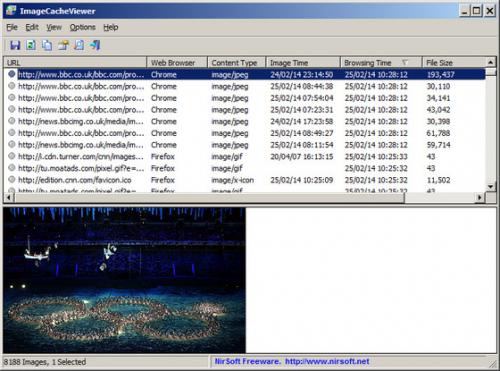Click the row icon for the 59,714 entry

pyautogui.click(x=12, y=144)
